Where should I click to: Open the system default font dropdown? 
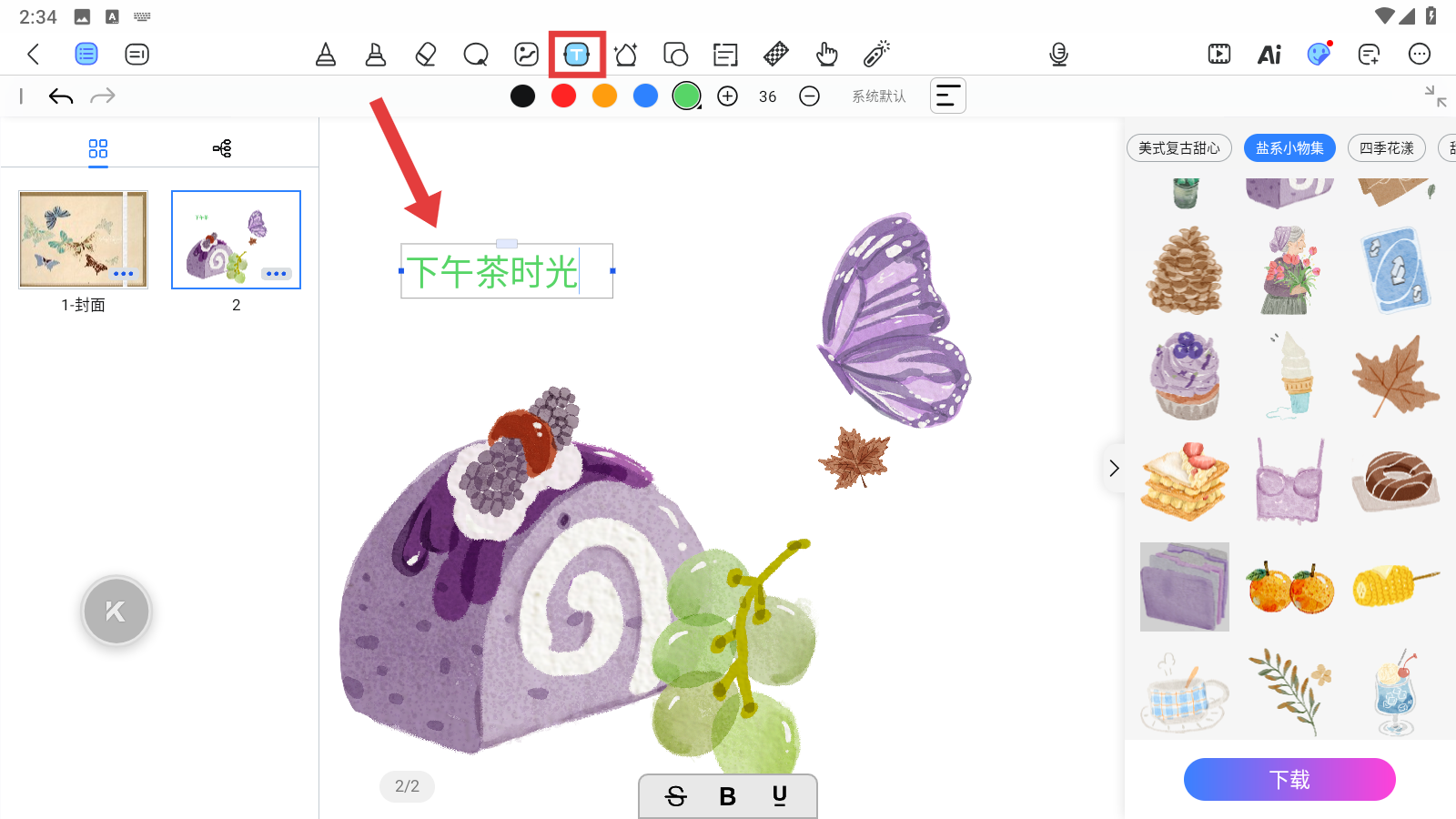point(878,96)
